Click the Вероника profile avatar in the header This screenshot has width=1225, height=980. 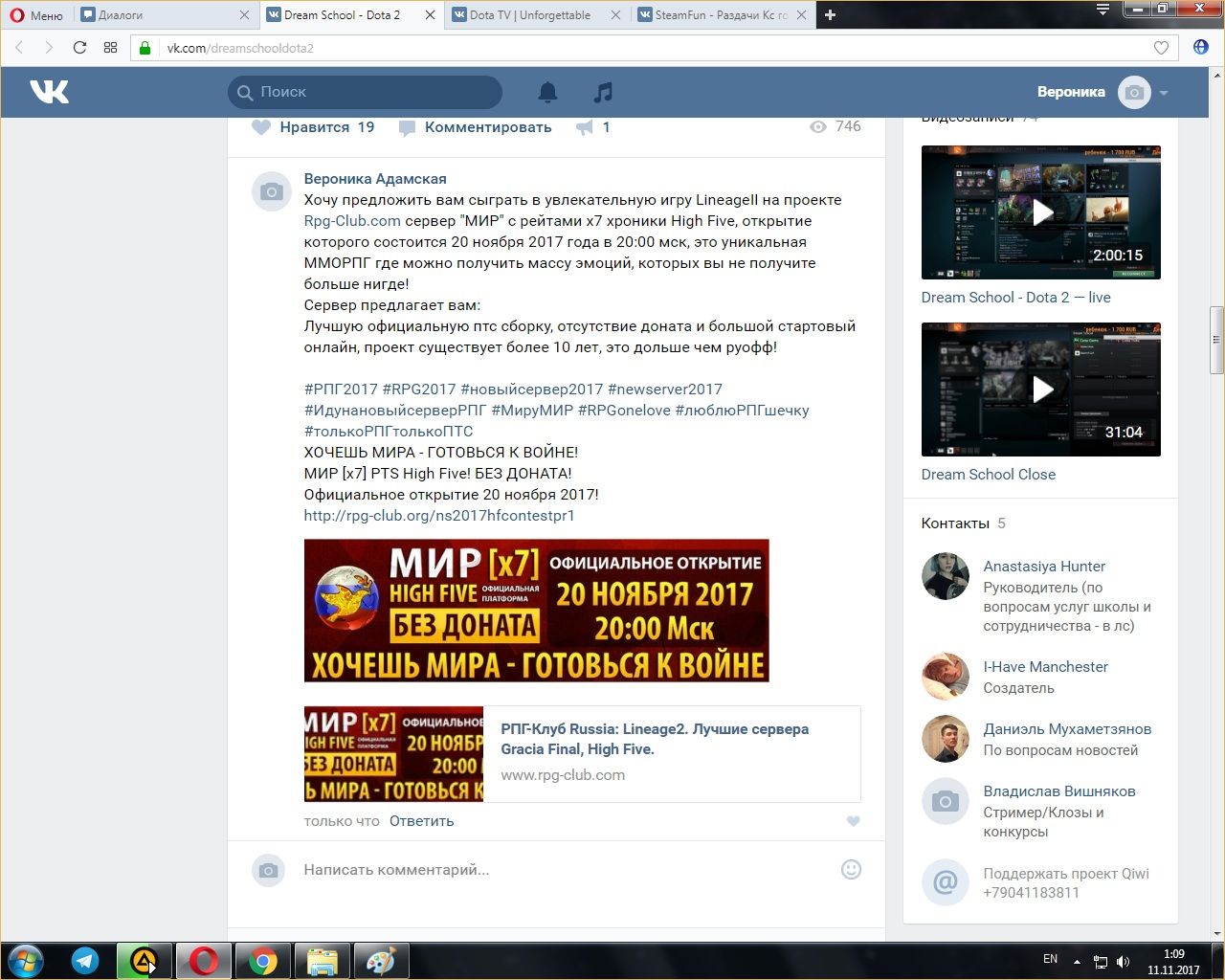[x=1134, y=92]
